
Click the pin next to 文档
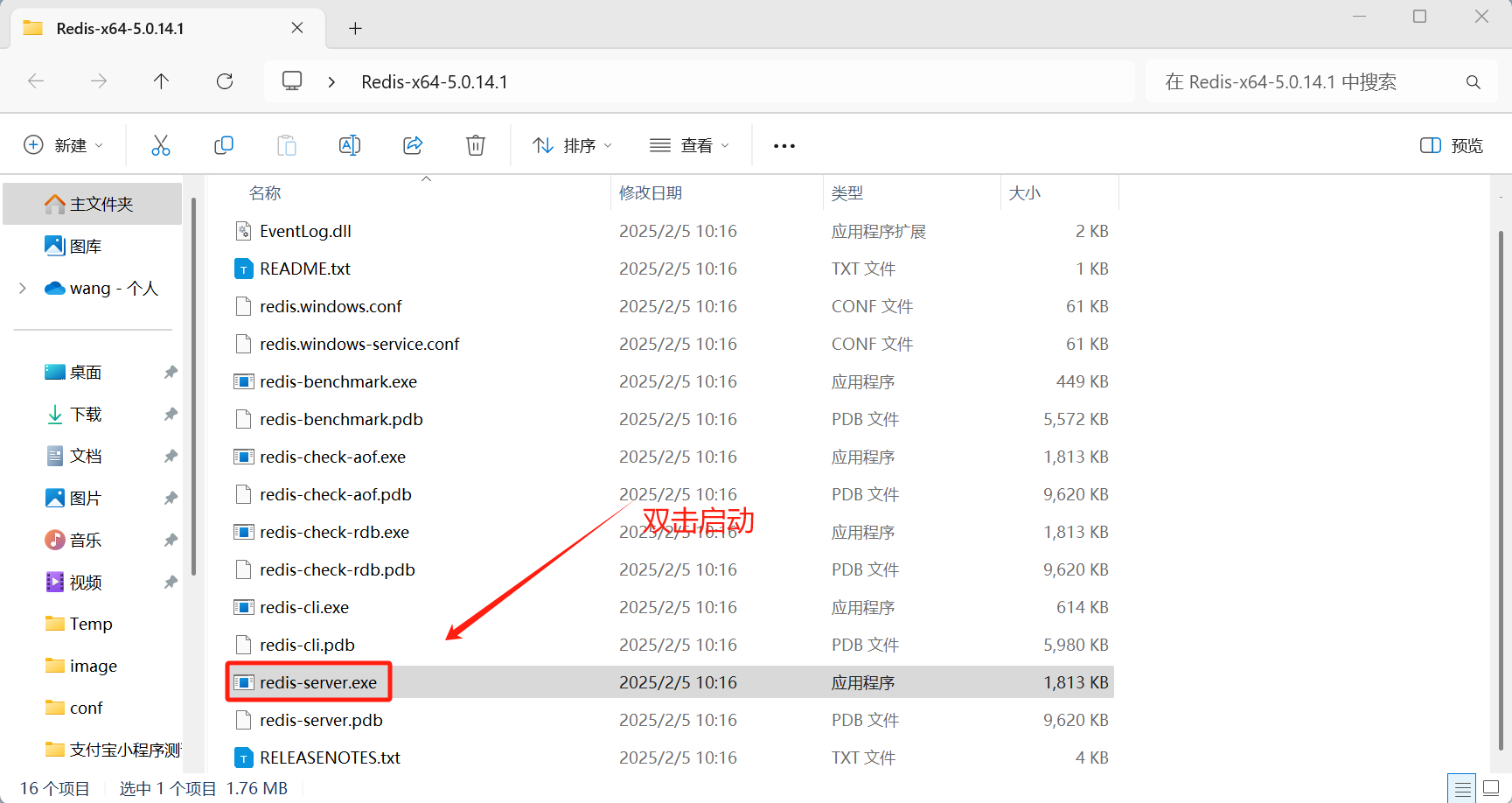pyautogui.click(x=171, y=456)
